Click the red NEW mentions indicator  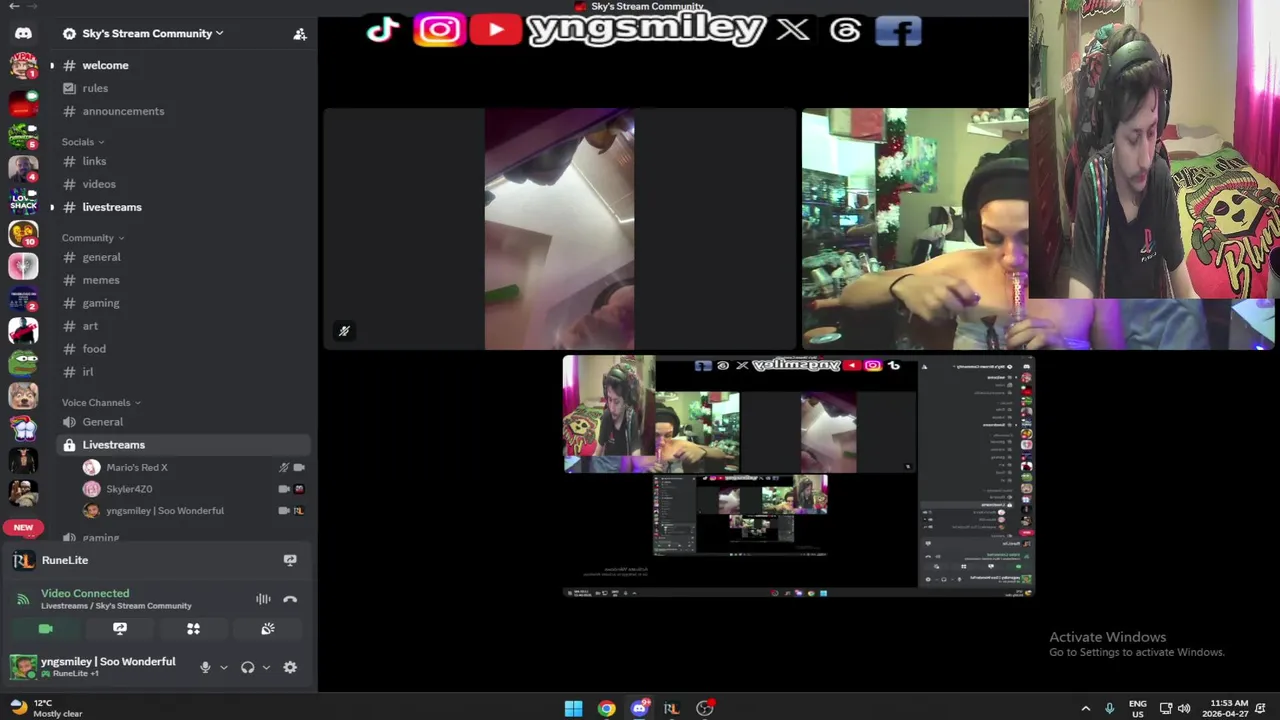coord(23,527)
